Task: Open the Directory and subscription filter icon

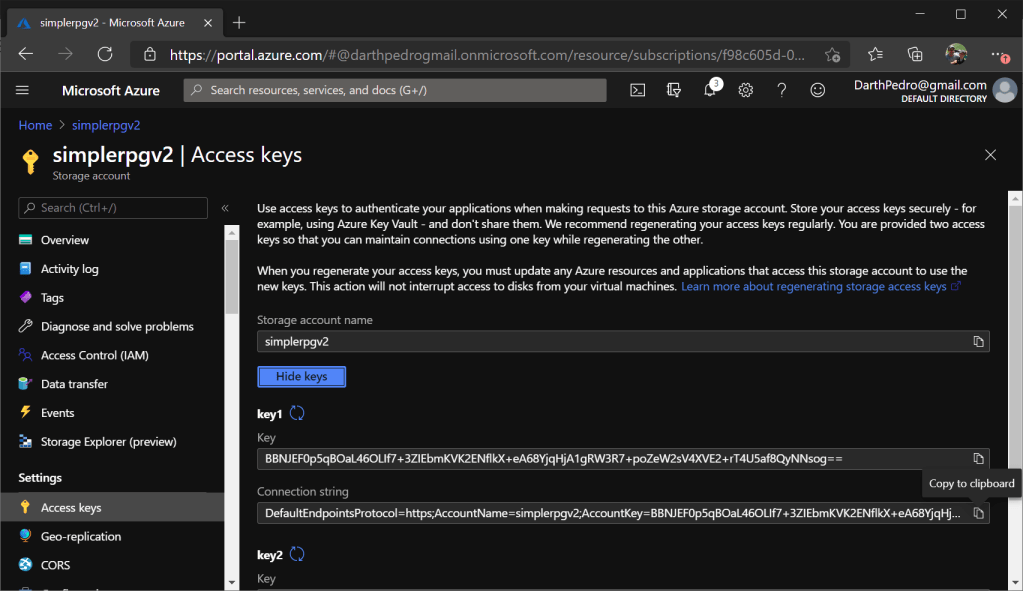Action: tap(674, 90)
